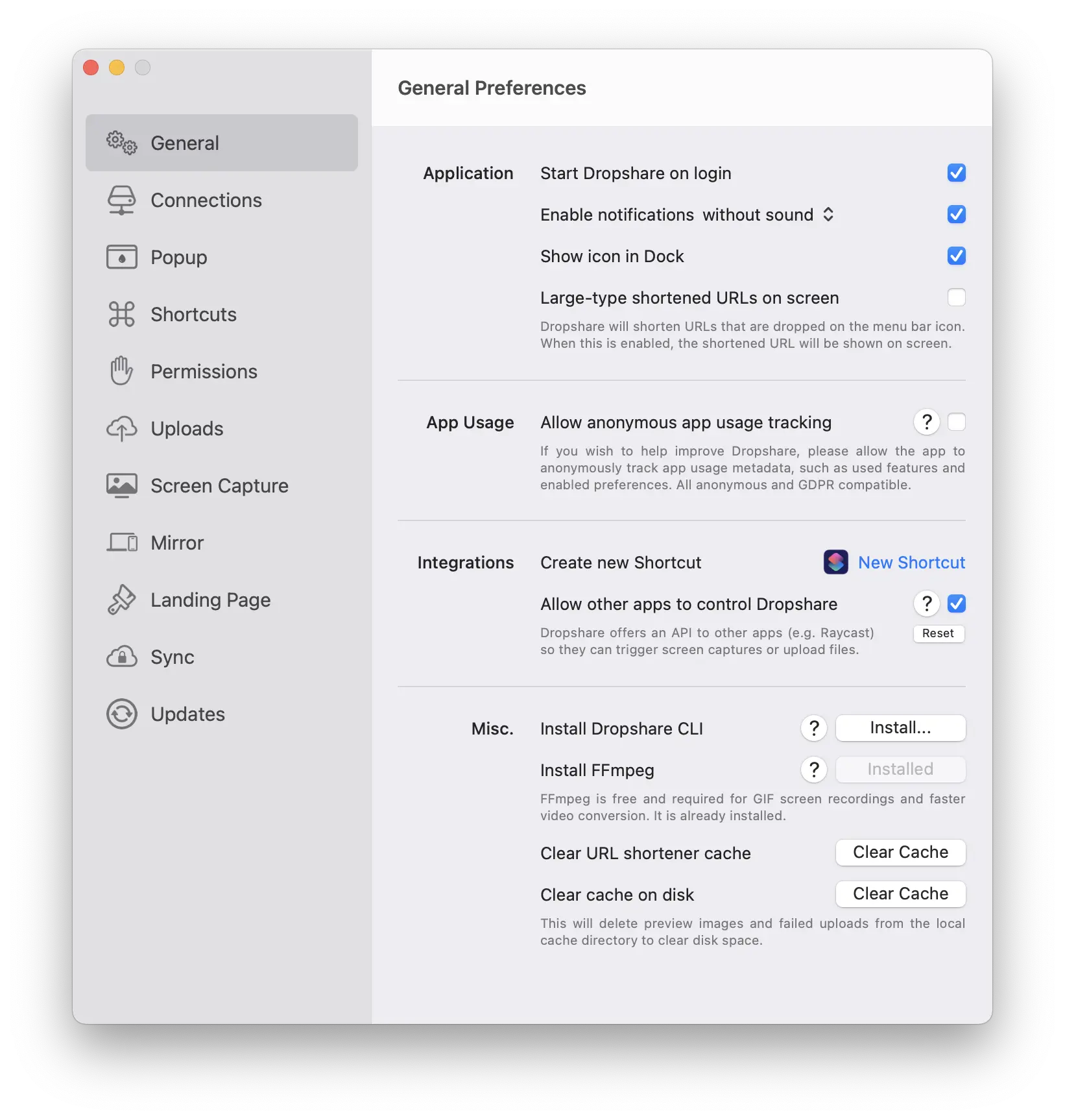The height and width of the screenshot is (1120, 1065).
Task: Open help for Install FFmpeg
Action: point(813,770)
